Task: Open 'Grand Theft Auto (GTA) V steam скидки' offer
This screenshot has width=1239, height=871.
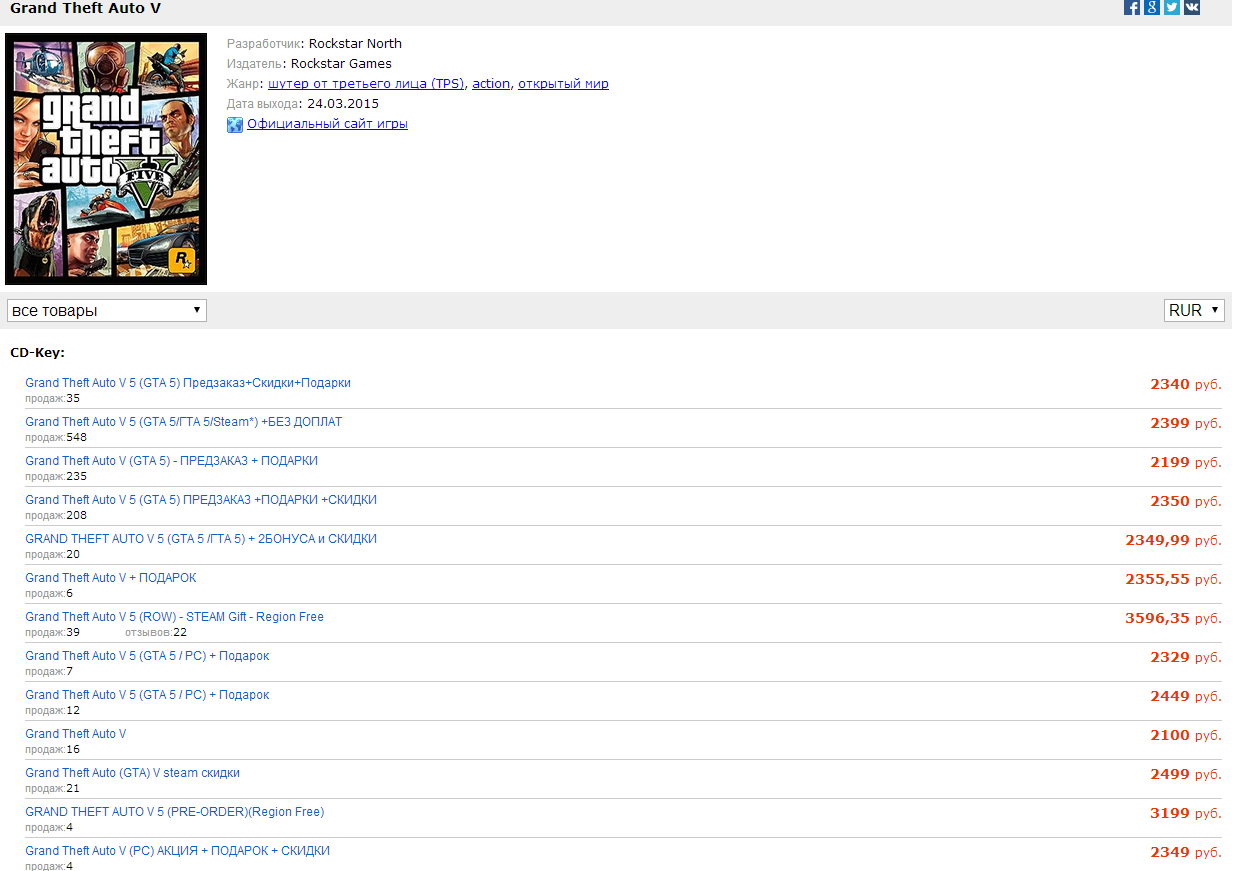Action: click(x=133, y=773)
